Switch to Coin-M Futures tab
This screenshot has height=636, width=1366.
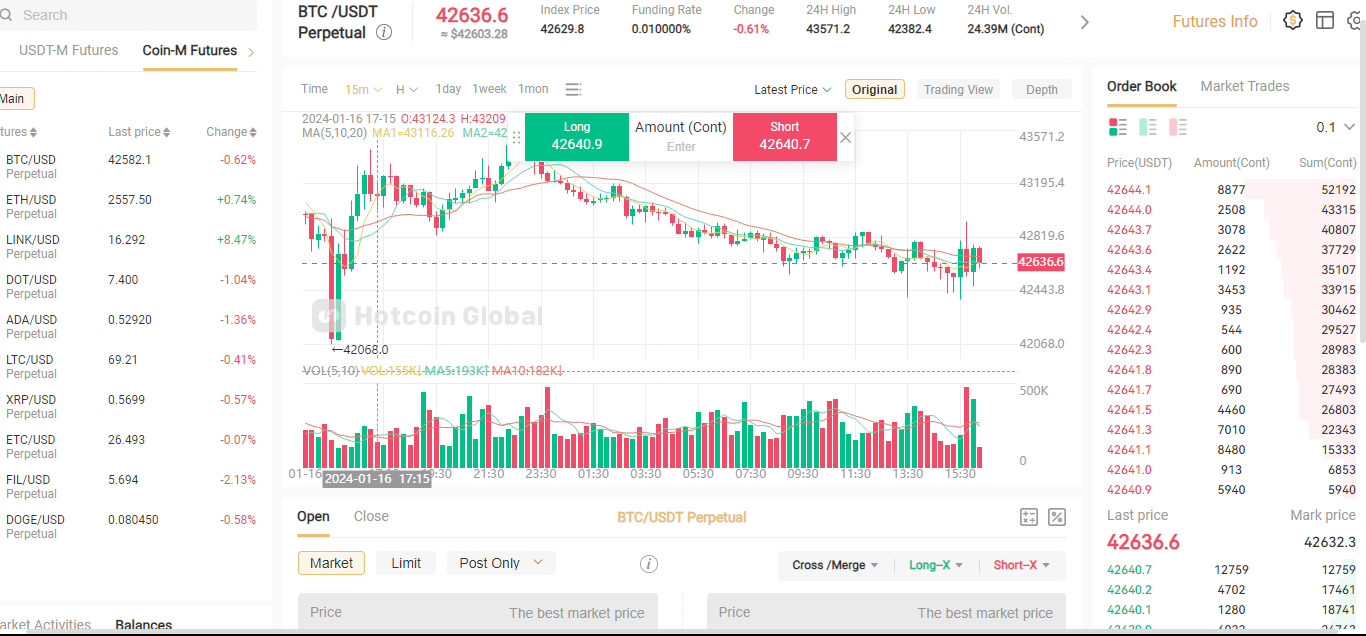click(x=190, y=50)
